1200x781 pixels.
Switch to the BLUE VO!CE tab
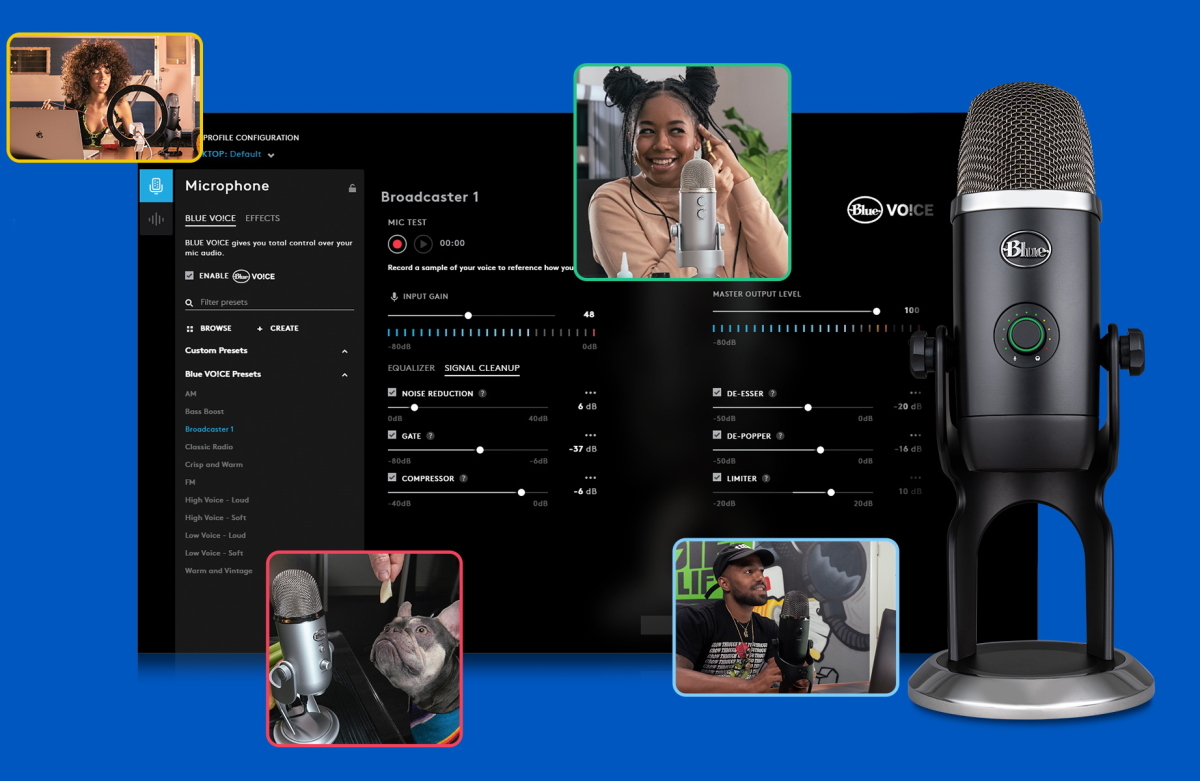[x=210, y=218]
